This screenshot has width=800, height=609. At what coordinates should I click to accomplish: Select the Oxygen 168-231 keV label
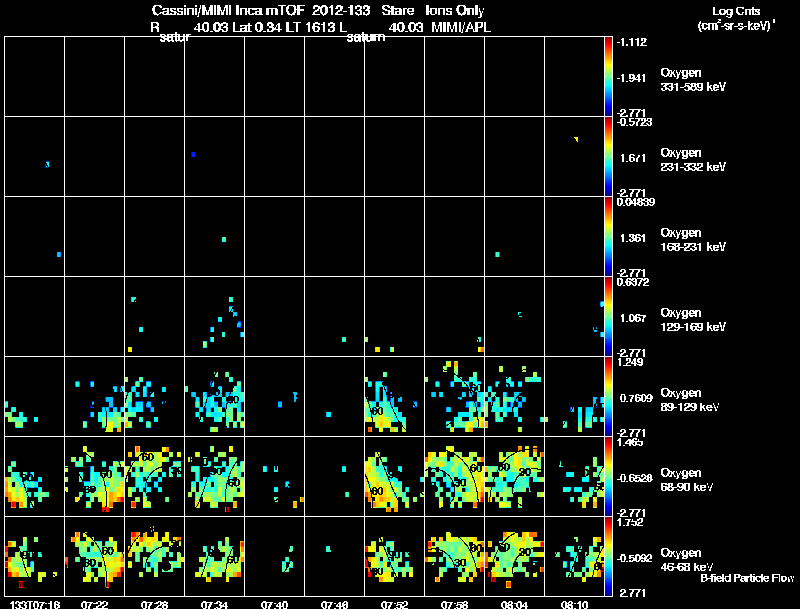point(693,240)
